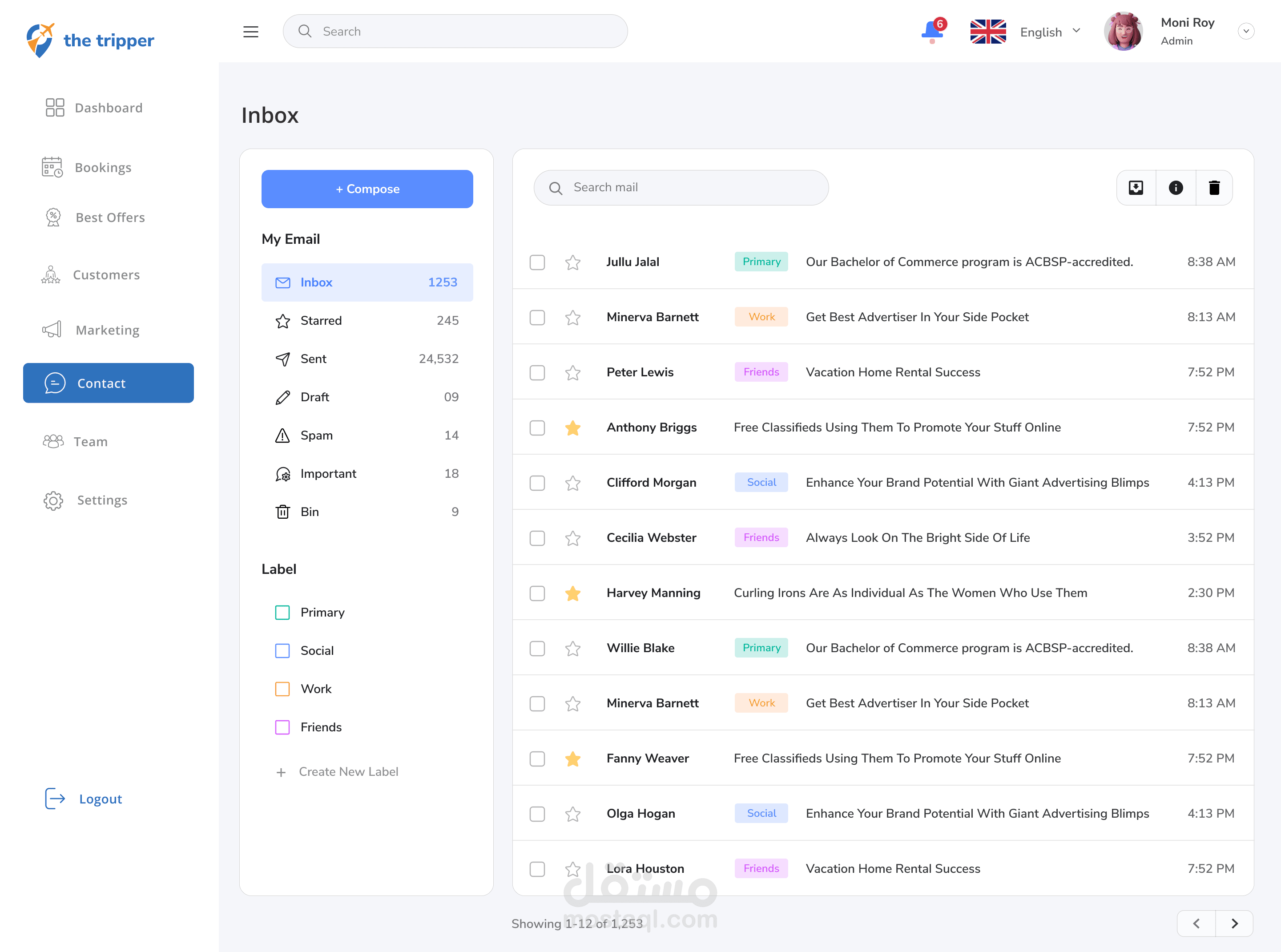Screen dimensions: 1281x952
Task: Toggle the Friends purple label swatch
Action: coord(282,727)
